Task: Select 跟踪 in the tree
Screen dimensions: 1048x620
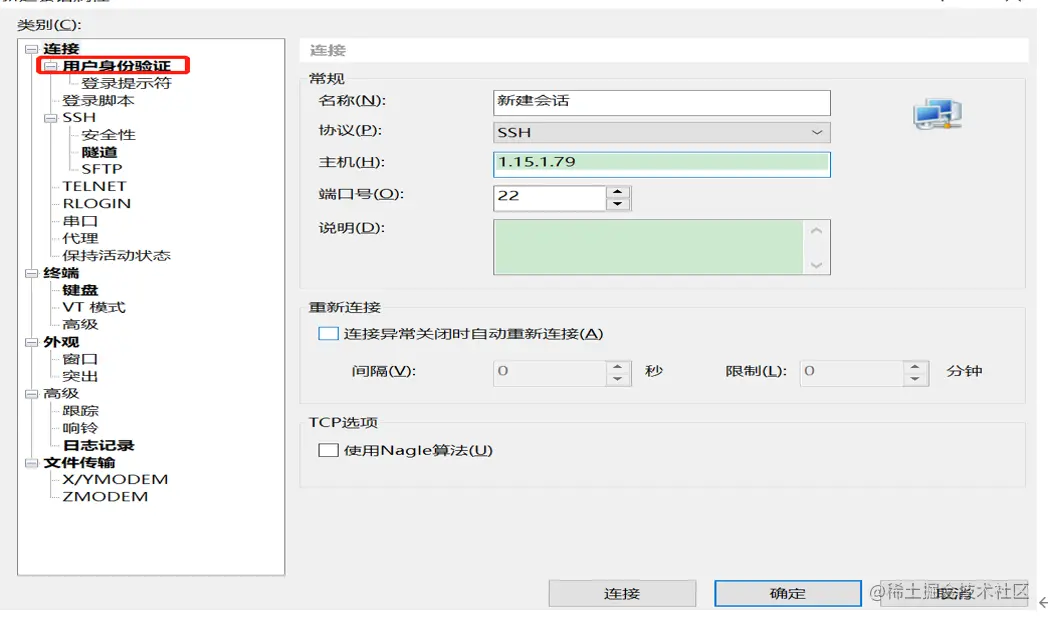Action: click(80, 411)
